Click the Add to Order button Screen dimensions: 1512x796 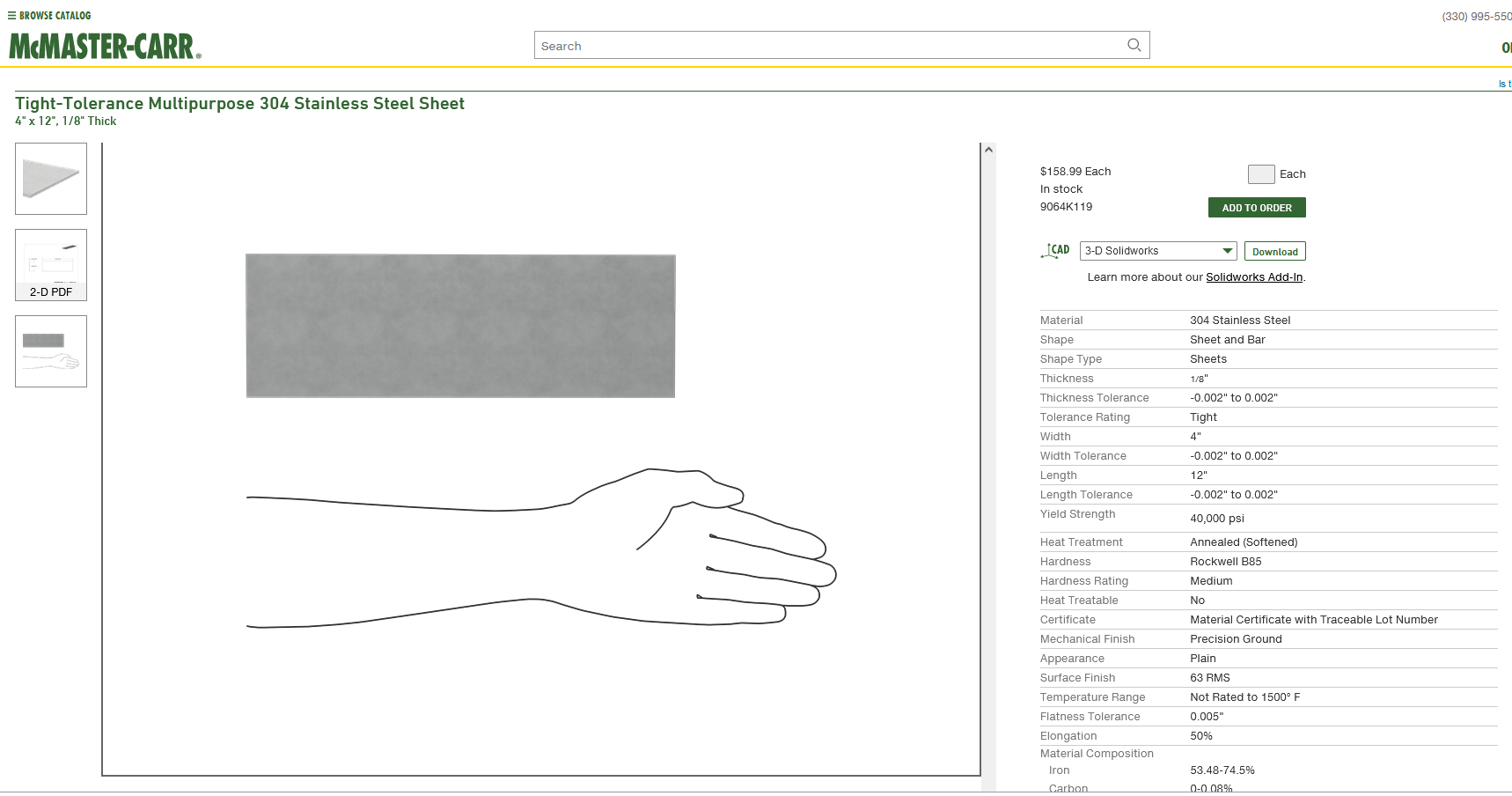point(1257,208)
